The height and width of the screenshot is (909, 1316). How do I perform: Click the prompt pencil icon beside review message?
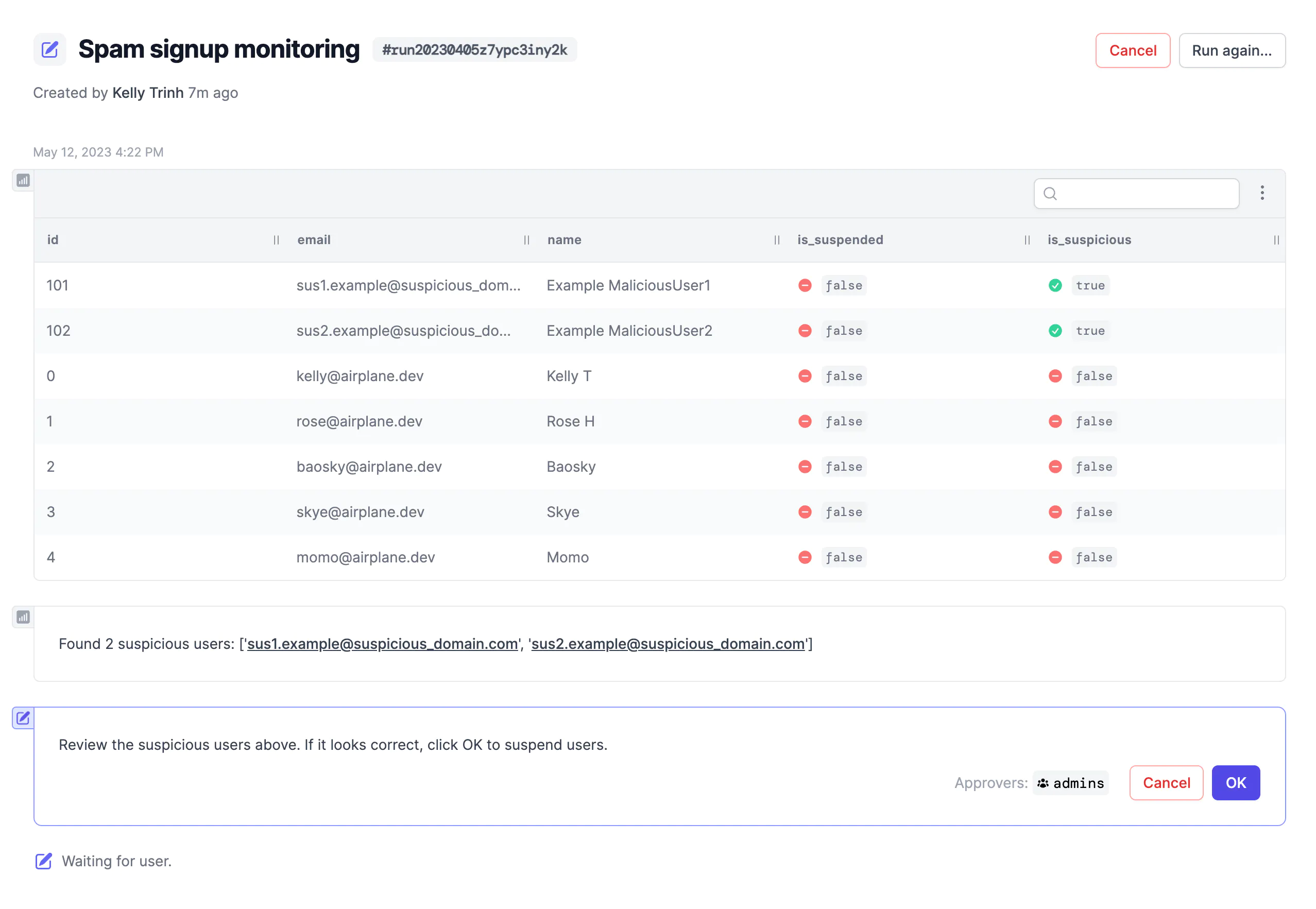[23, 717]
